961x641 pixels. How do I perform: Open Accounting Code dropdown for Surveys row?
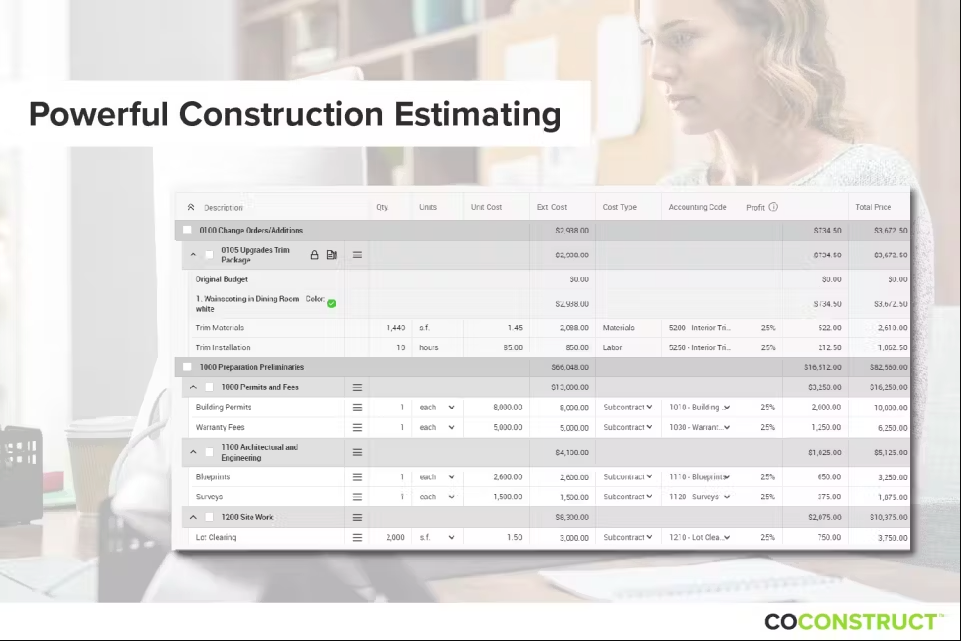(x=726, y=497)
